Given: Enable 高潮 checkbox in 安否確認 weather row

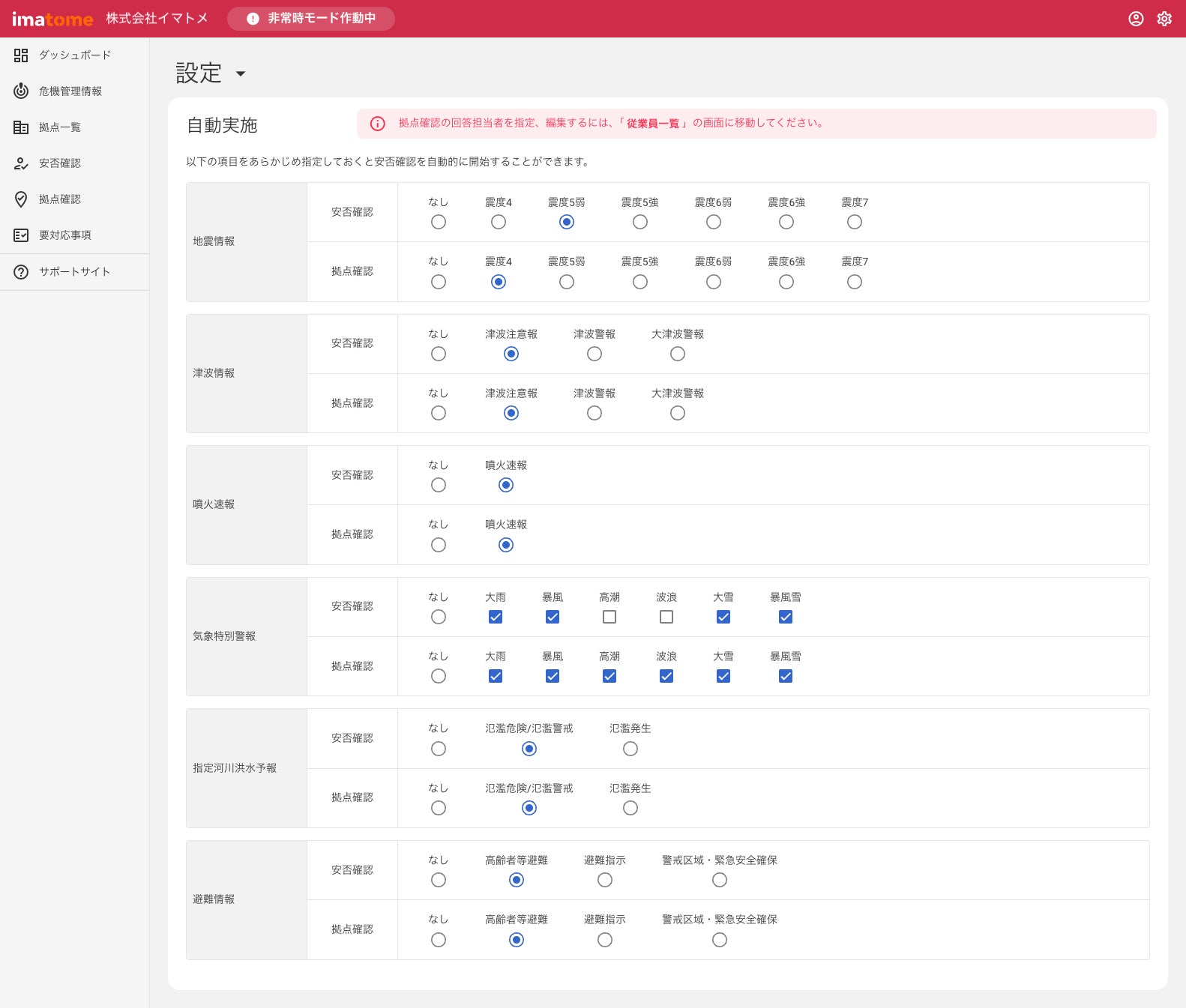Looking at the screenshot, I should click(609, 617).
